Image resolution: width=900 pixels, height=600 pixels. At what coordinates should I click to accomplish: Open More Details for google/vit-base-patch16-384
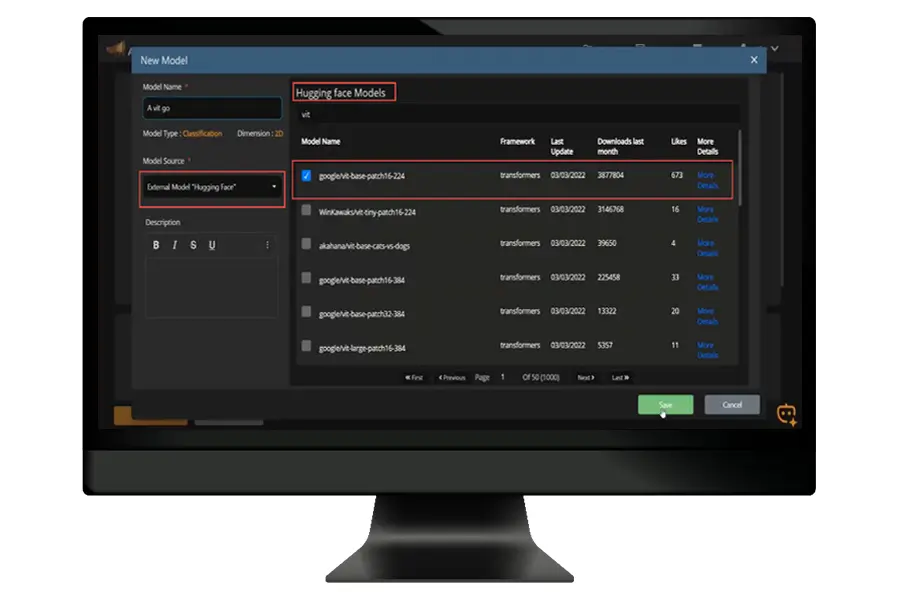[707, 282]
